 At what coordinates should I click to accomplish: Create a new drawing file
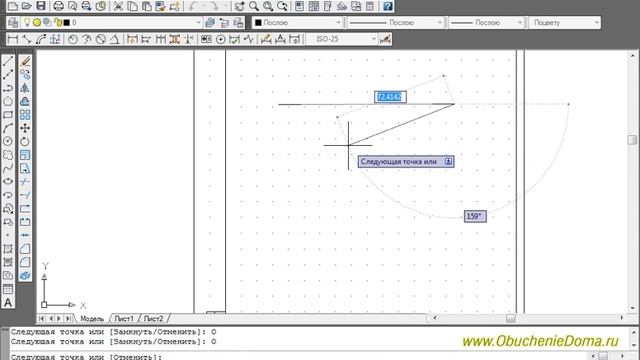click(13, 6)
